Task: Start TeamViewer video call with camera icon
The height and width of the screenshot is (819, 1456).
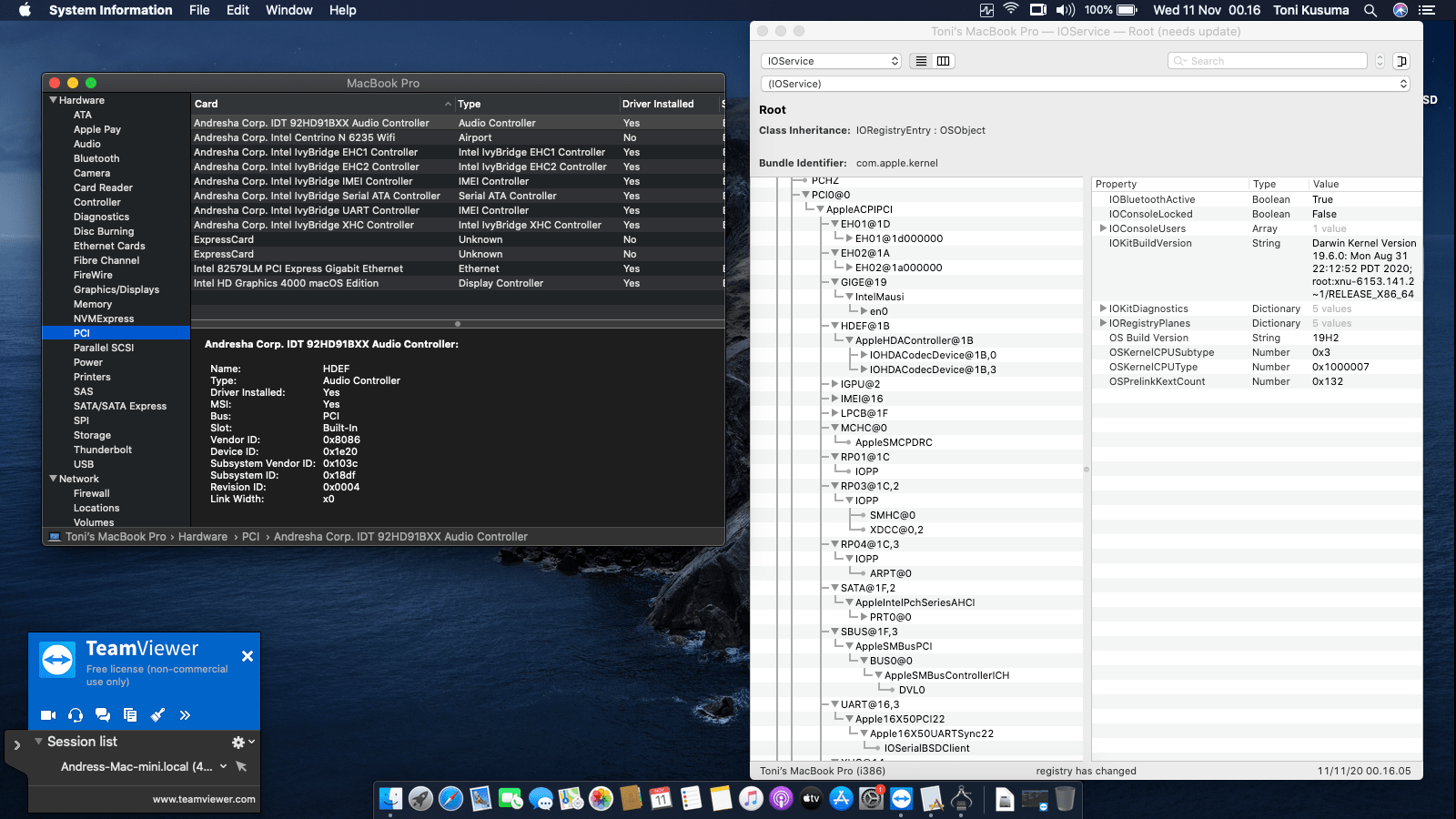Action: click(48, 715)
